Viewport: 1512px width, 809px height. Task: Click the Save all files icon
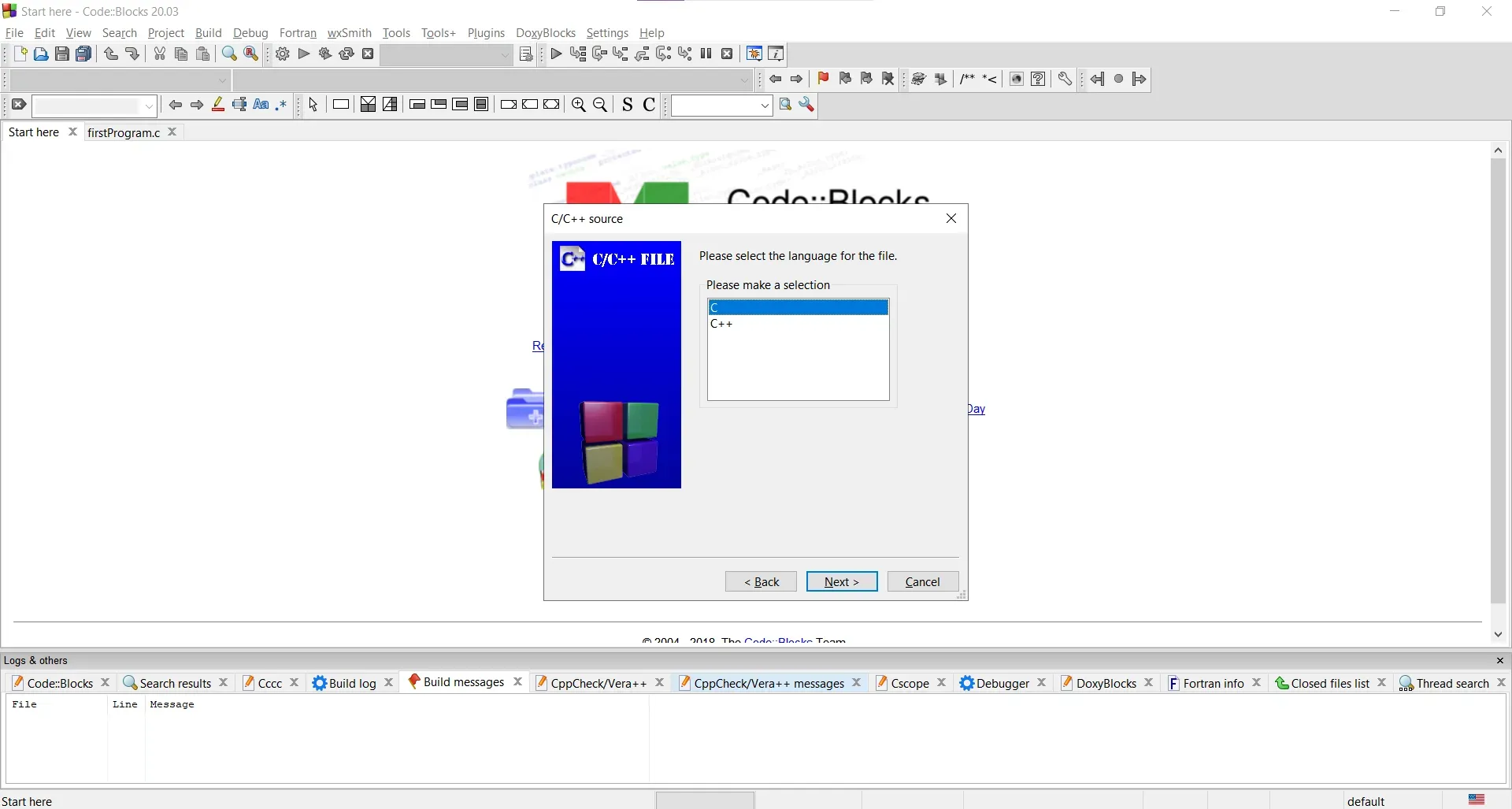pyautogui.click(x=83, y=54)
